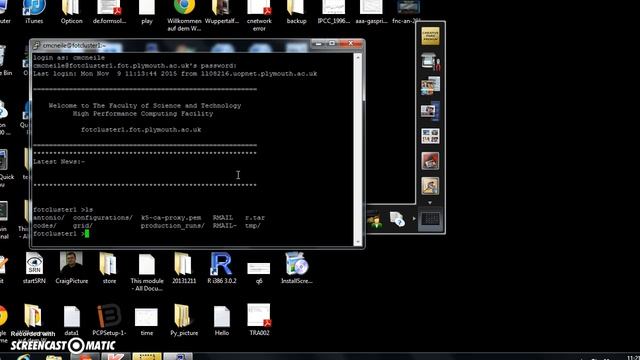Click the grid panel gadget button

pos(430,219)
